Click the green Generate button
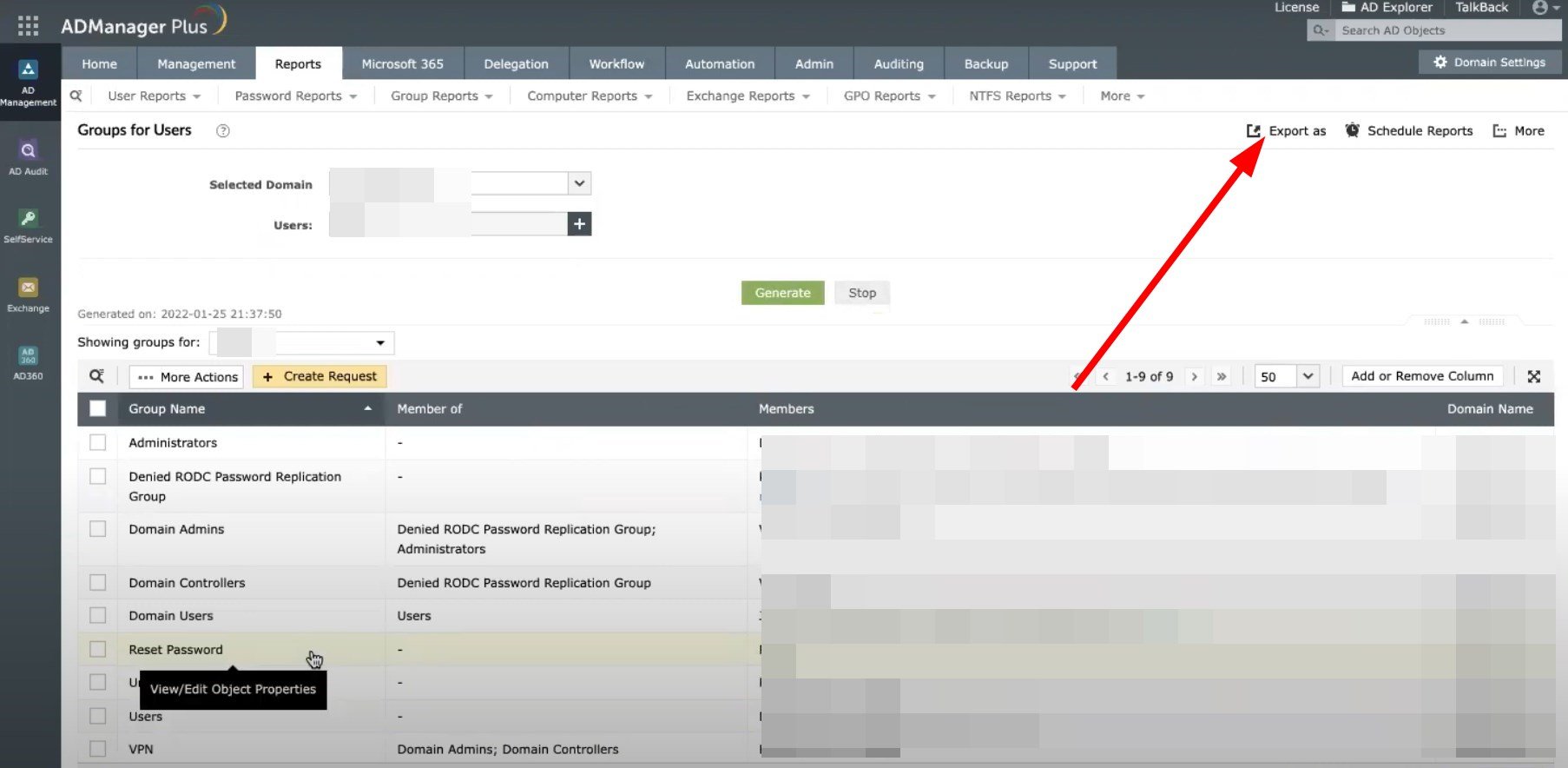Viewport: 1568px width, 768px height. tap(782, 293)
